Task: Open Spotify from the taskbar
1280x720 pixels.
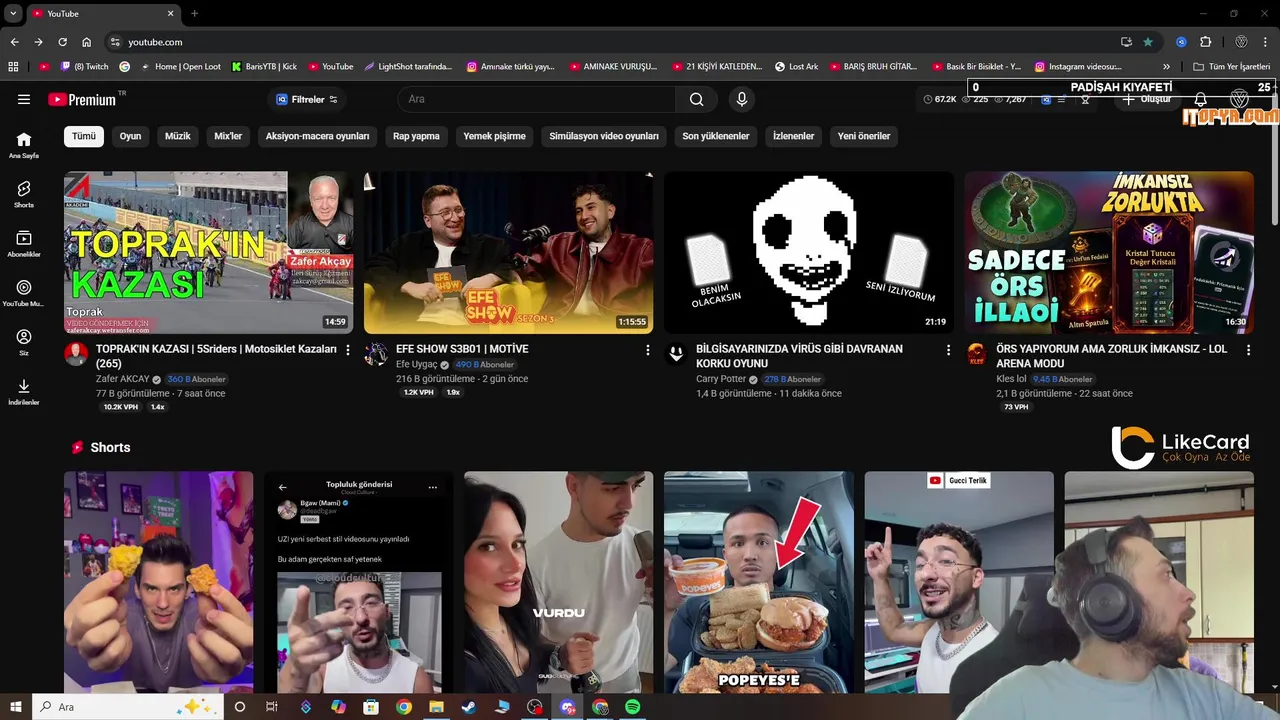Action: coord(632,707)
